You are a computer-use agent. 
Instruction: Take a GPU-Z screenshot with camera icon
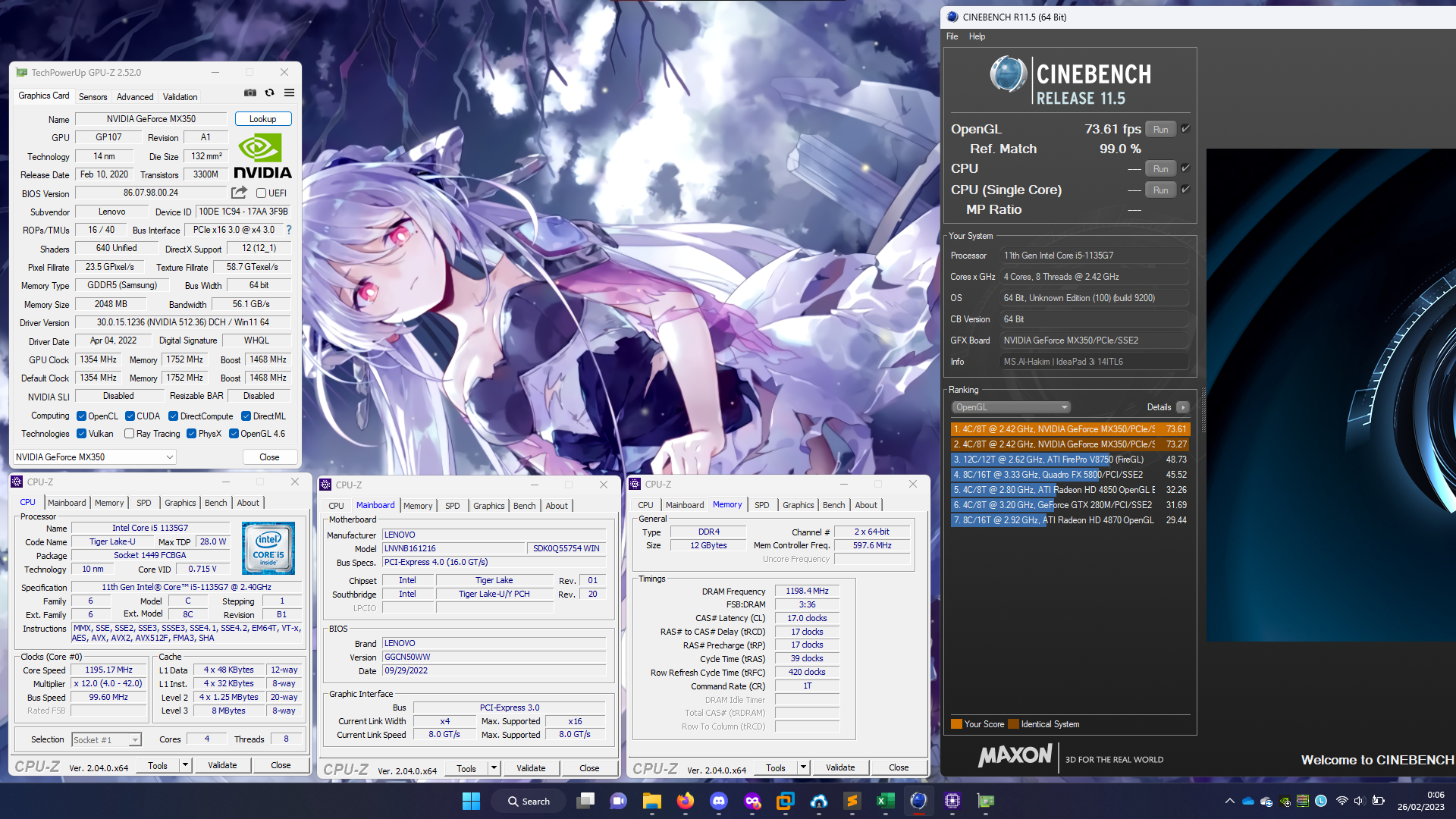249,93
